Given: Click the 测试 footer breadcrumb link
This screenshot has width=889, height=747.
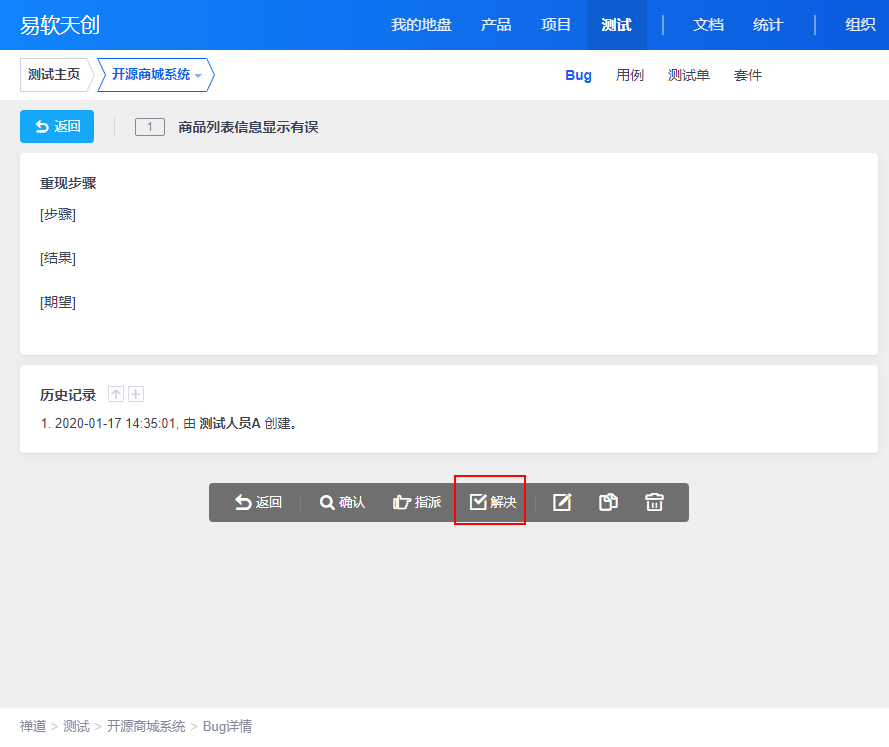Looking at the screenshot, I should [x=77, y=726].
